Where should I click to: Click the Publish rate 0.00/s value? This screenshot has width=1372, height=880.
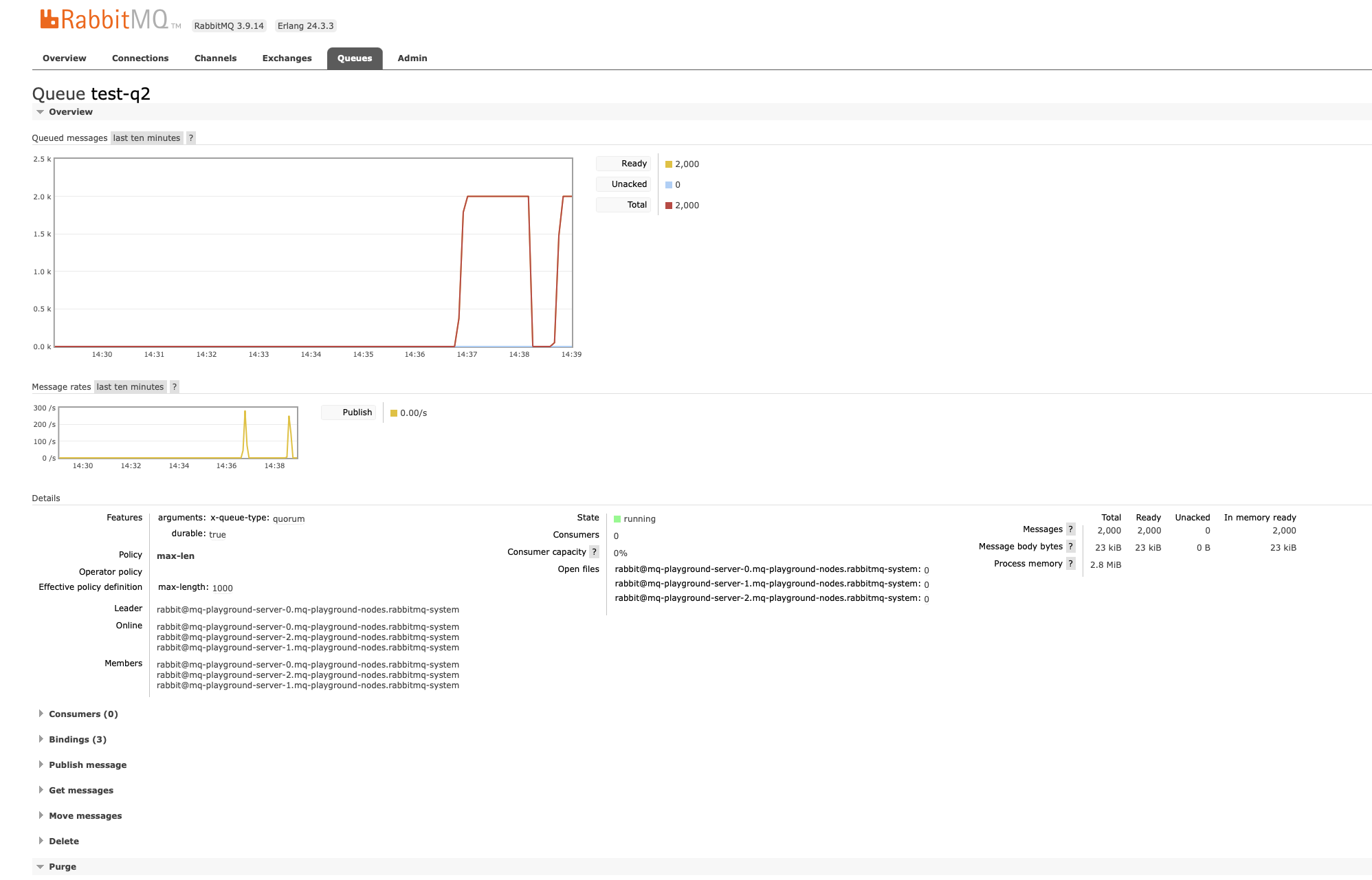tap(414, 413)
